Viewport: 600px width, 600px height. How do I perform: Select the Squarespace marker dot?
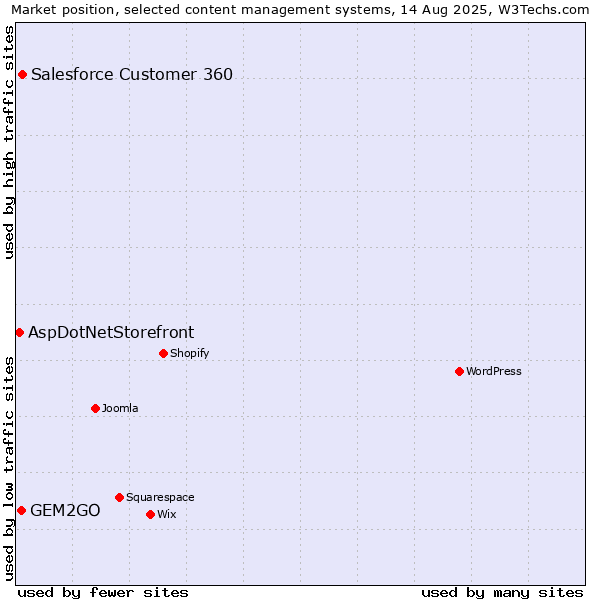tap(119, 497)
